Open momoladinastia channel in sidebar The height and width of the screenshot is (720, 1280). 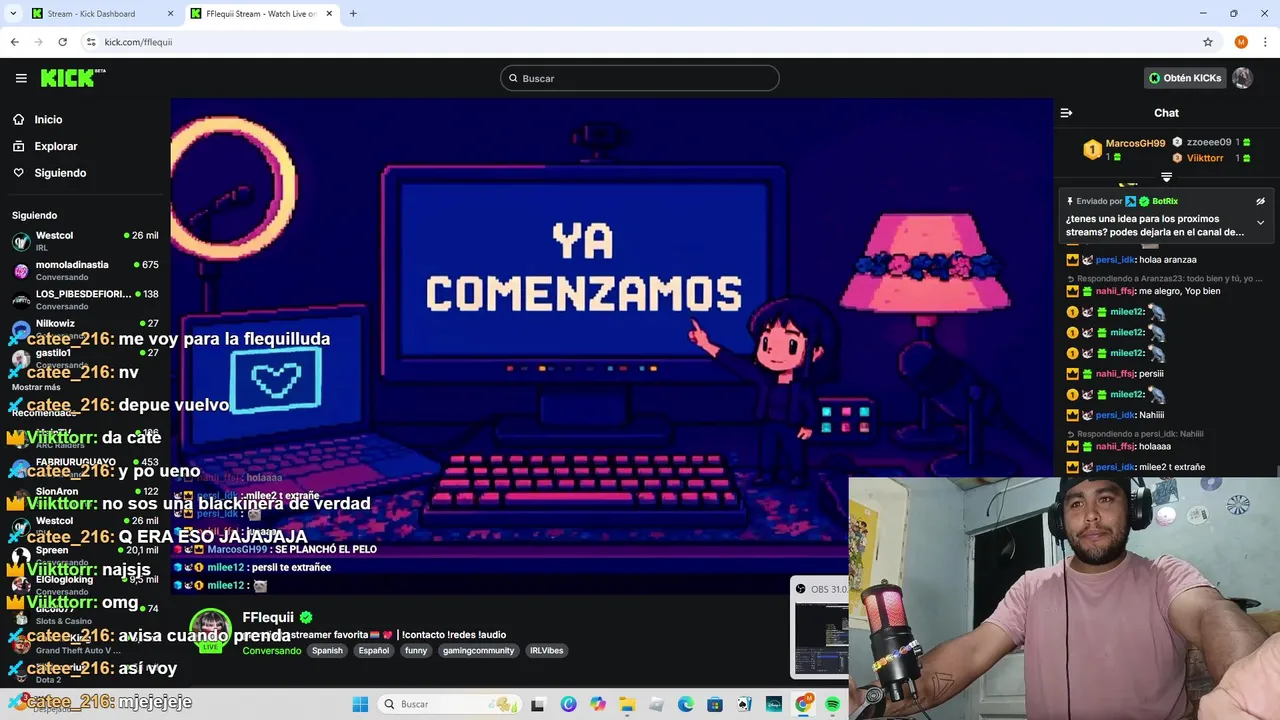click(x=85, y=270)
